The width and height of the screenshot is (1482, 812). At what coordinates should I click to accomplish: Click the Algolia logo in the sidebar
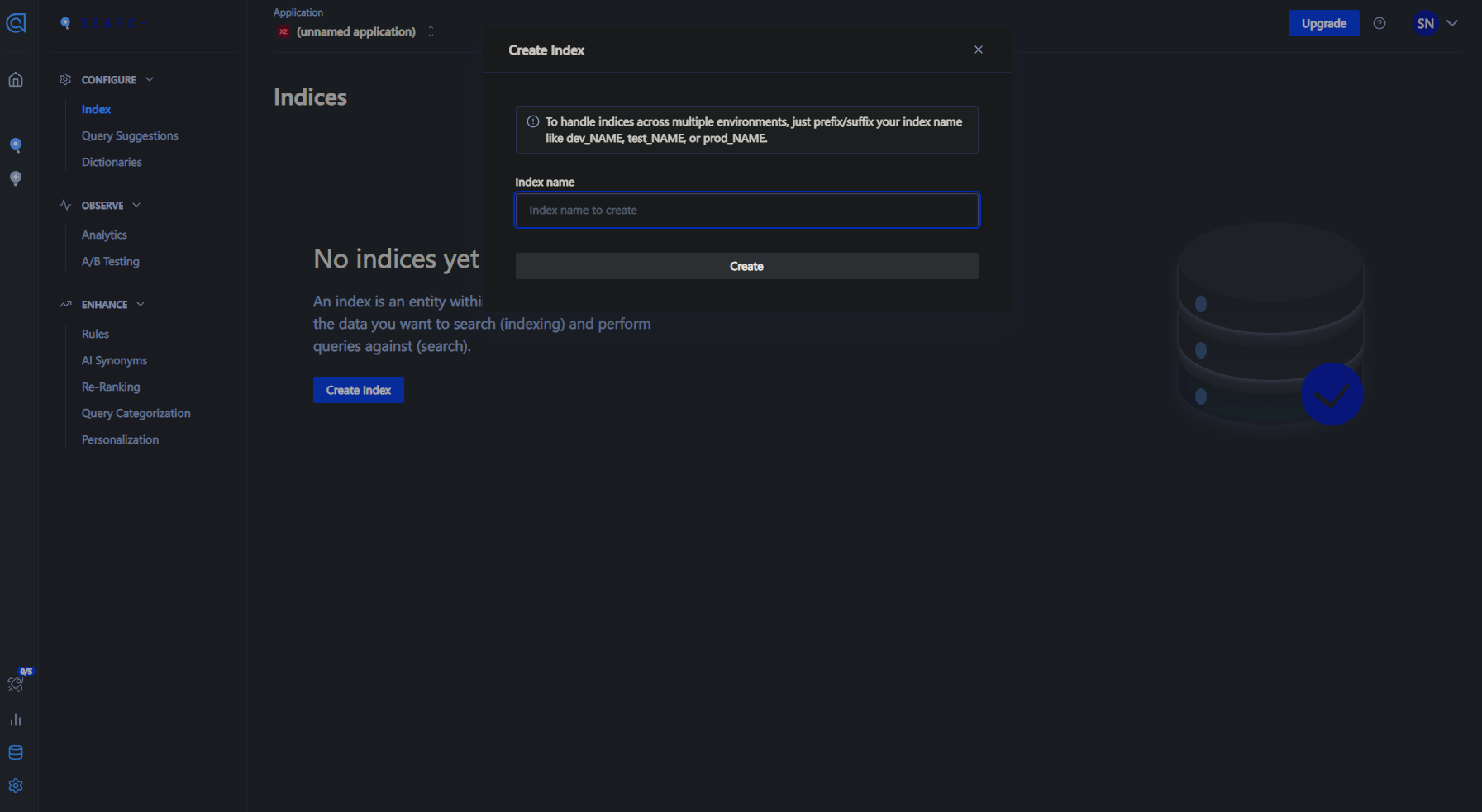pyautogui.click(x=16, y=23)
